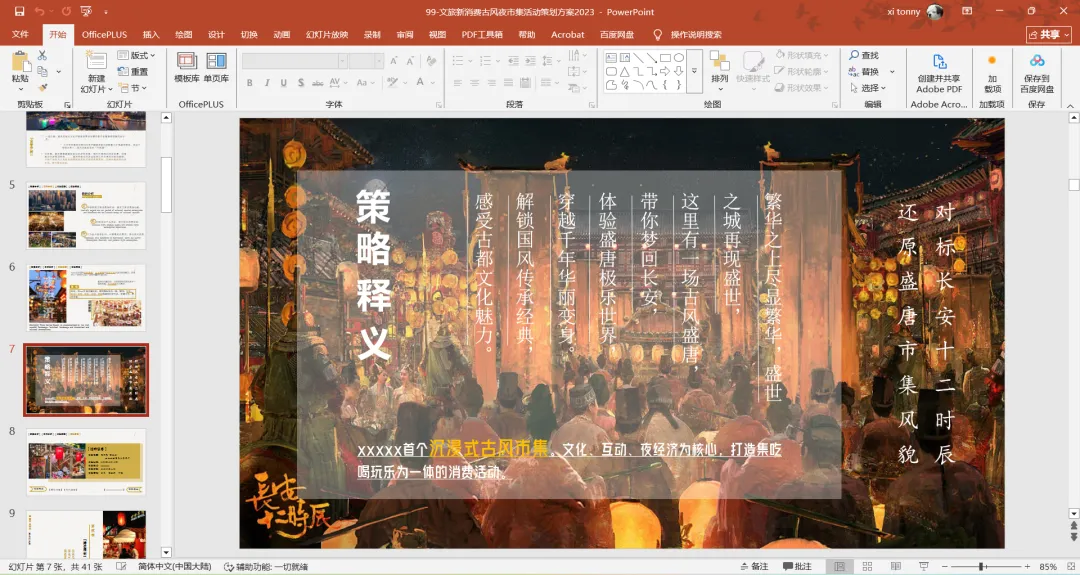Click the Format Painter brush icon
This screenshot has height=575, width=1080.
42,88
